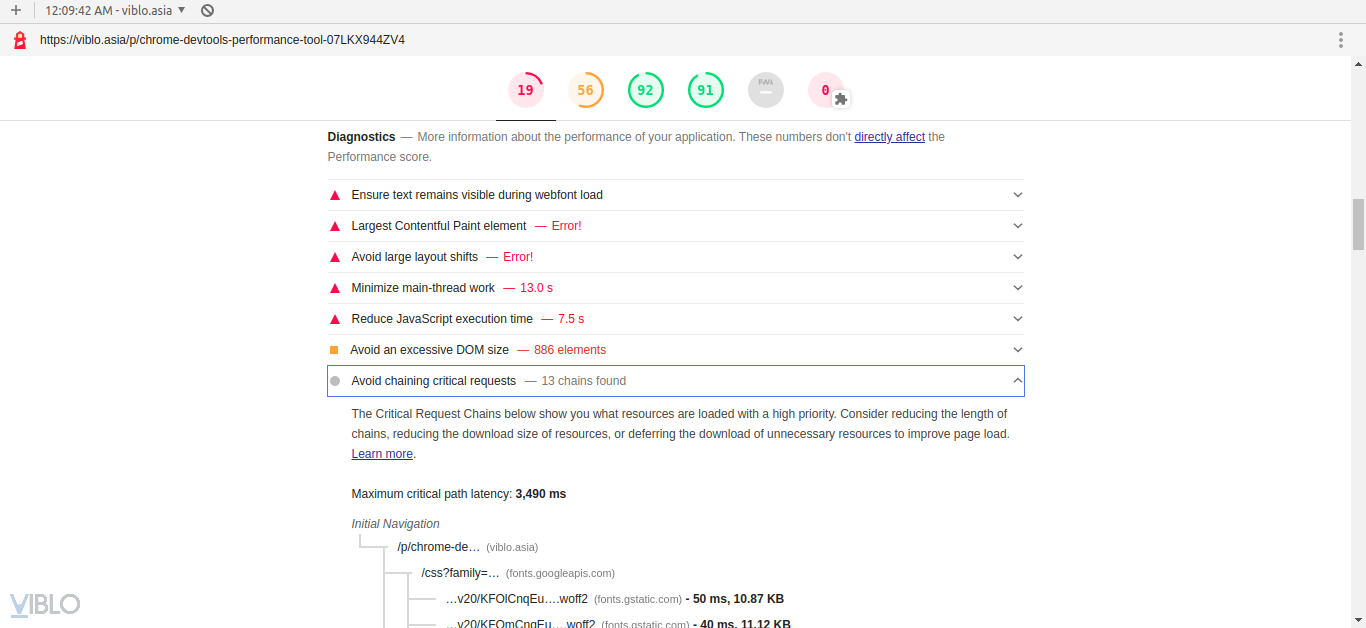The image size is (1366, 628).
Task: Expand 'Avoid large layout shifts' audit chevron
Action: click(1018, 257)
